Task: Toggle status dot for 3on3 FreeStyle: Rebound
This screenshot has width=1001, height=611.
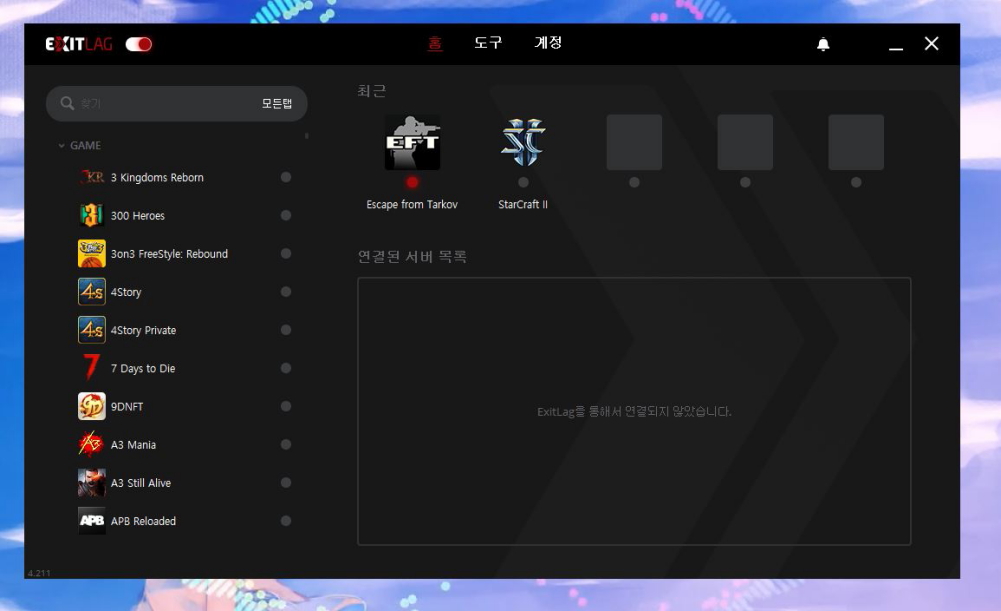Action: point(286,253)
